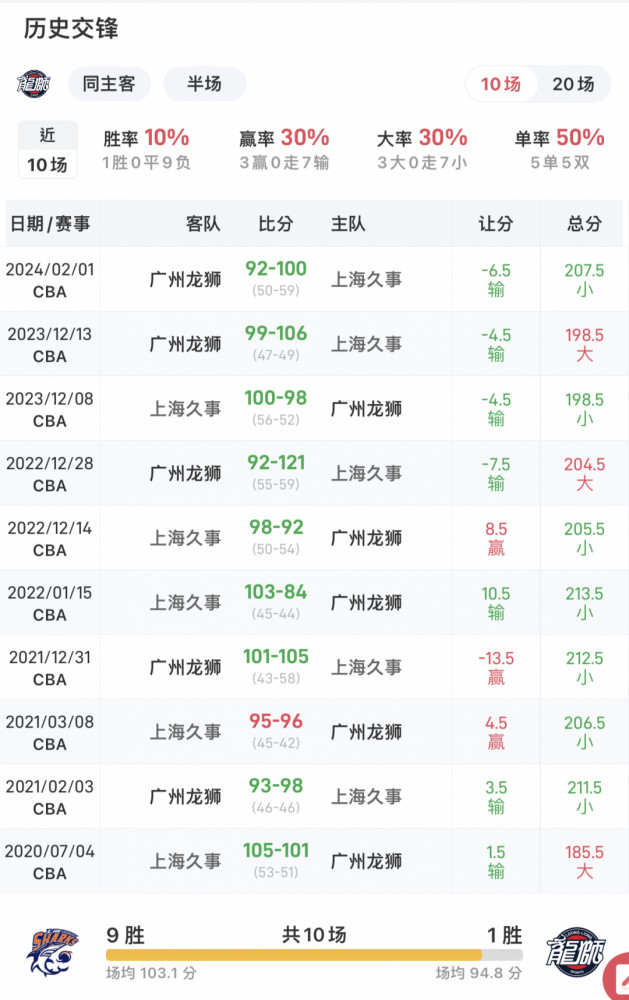
Task: Select the 2022/12/28 match row score 92-121
Action: click(275, 463)
